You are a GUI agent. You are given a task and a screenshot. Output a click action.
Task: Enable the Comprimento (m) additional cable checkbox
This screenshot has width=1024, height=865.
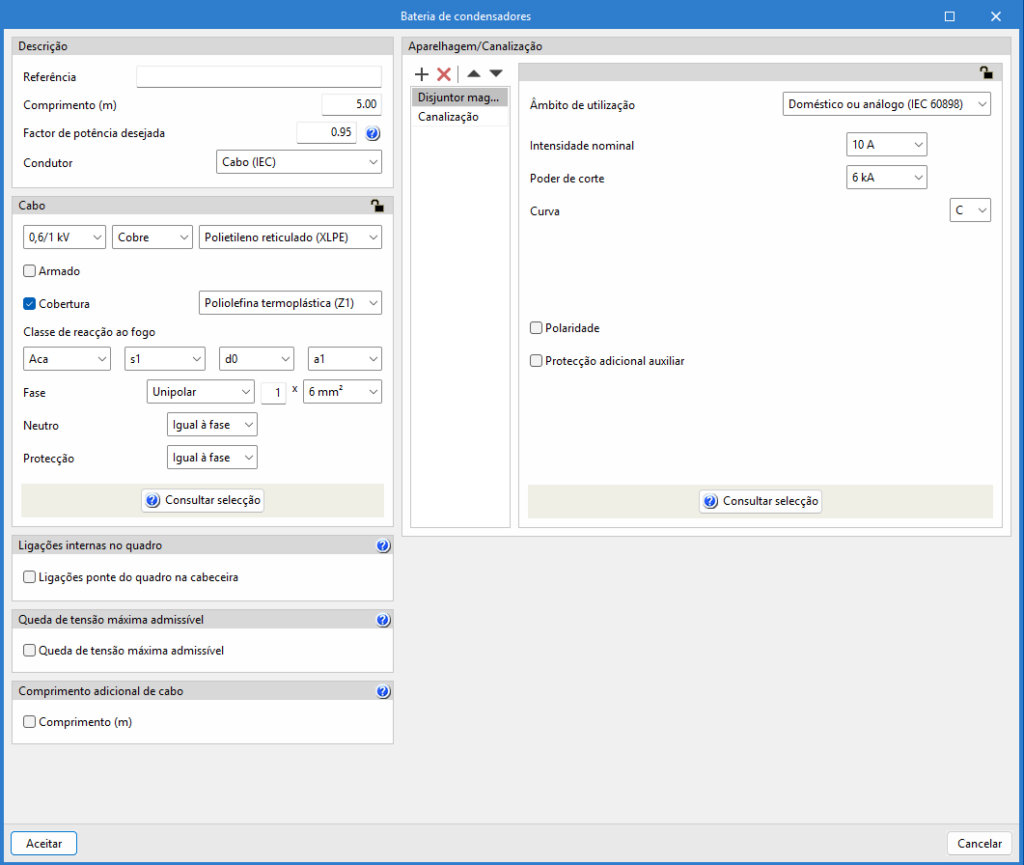[x=29, y=722]
